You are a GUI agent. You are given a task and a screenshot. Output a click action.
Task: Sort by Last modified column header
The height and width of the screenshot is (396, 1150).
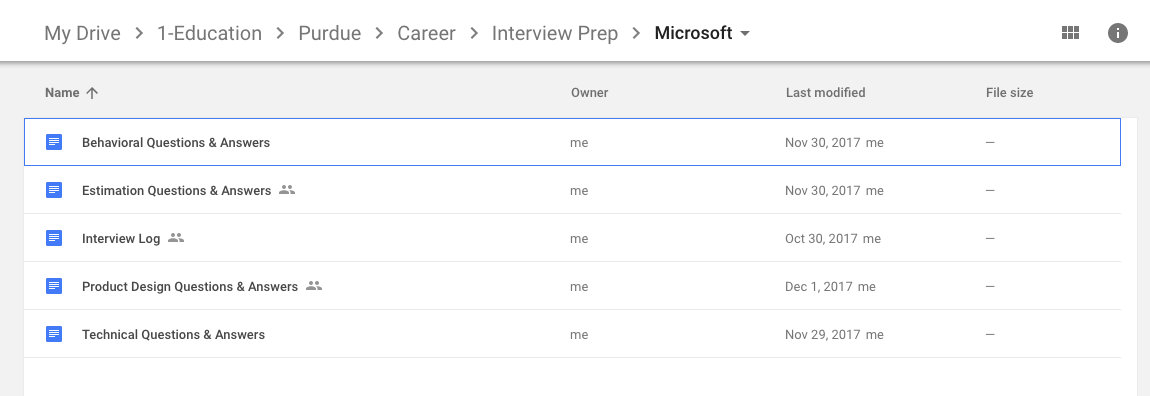825,92
